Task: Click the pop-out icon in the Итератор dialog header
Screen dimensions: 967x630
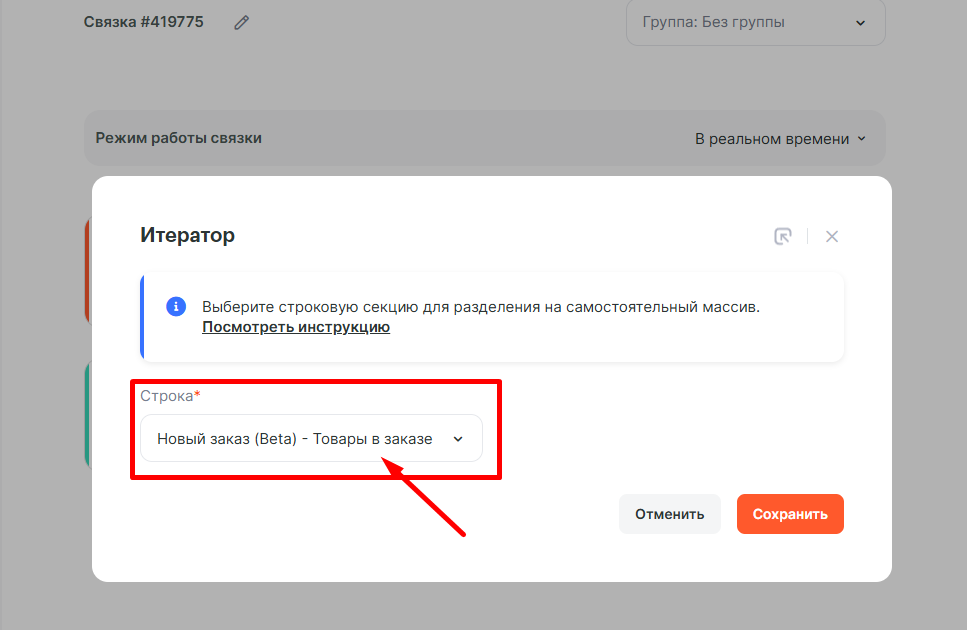Action: click(x=783, y=237)
